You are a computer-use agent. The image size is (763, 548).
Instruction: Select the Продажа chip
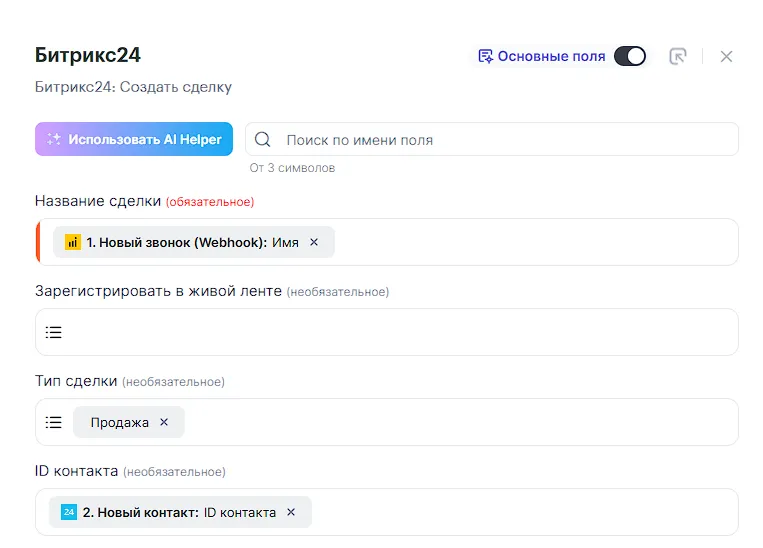(119, 422)
